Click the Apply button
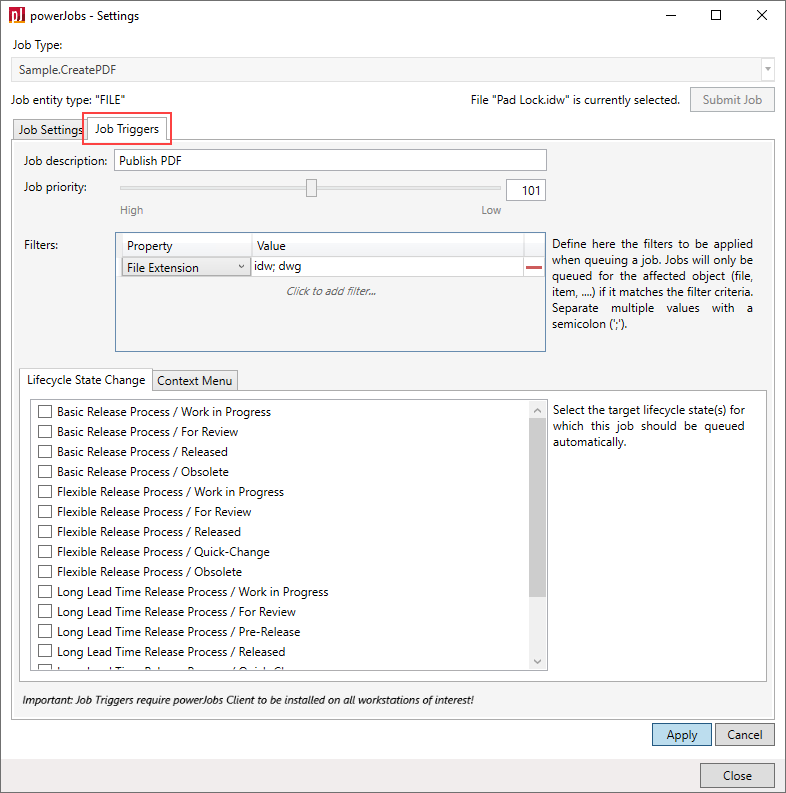This screenshot has height=793, width=786. [x=681, y=735]
